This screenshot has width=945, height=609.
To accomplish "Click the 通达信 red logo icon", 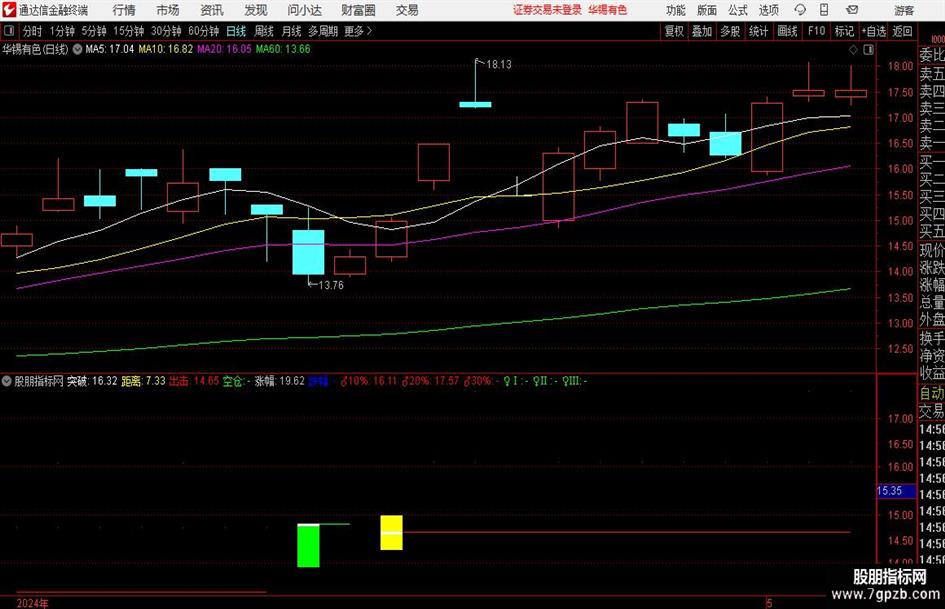I will 9,10.
